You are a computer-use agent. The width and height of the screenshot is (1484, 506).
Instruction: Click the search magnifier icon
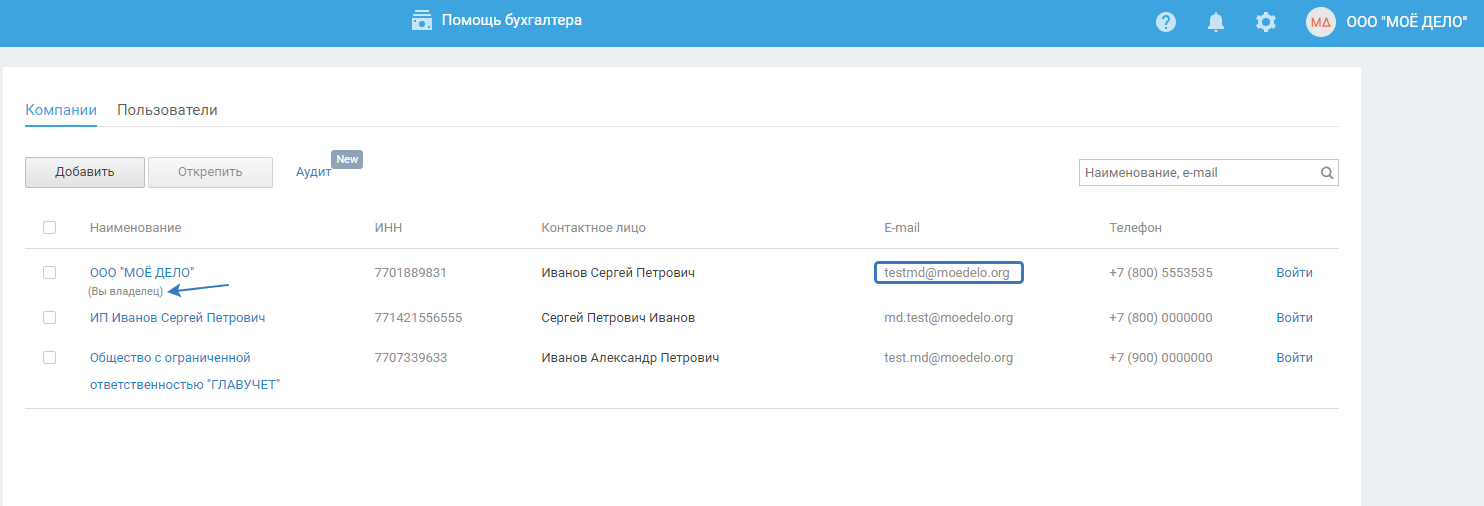point(1327,173)
